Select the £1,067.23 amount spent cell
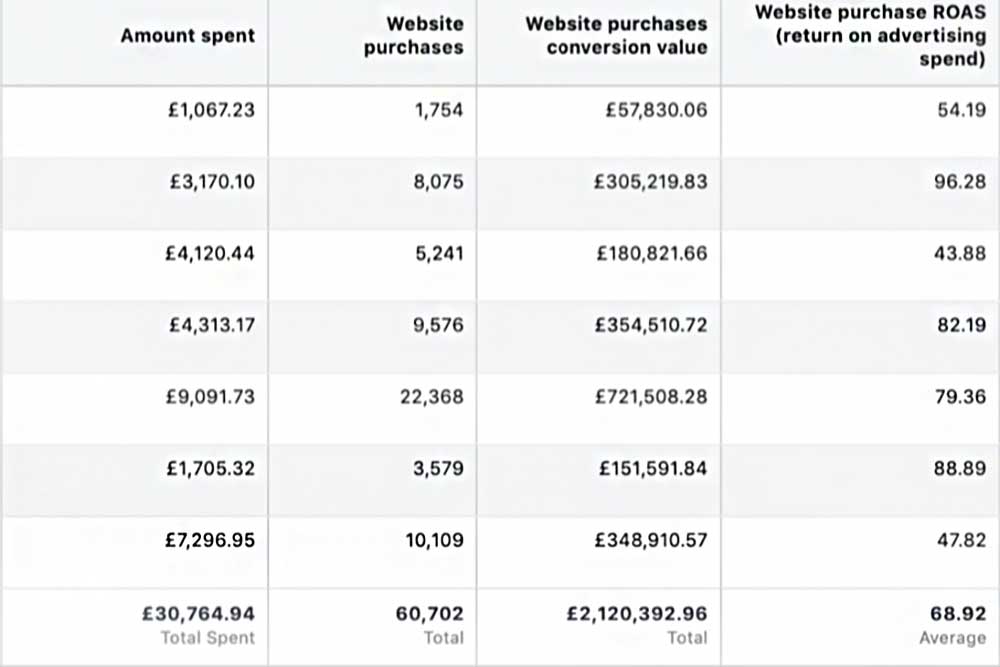This screenshot has height=667, width=1000. pos(211,110)
